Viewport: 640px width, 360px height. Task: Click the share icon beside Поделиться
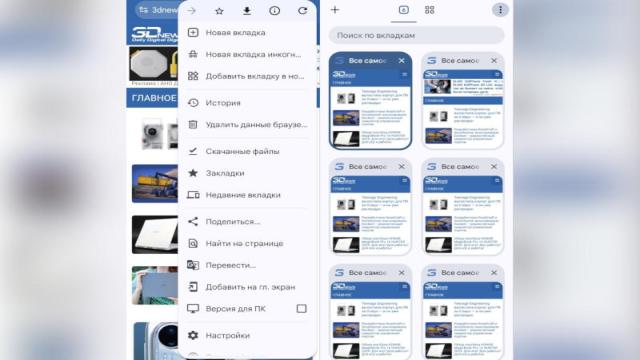(x=193, y=222)
